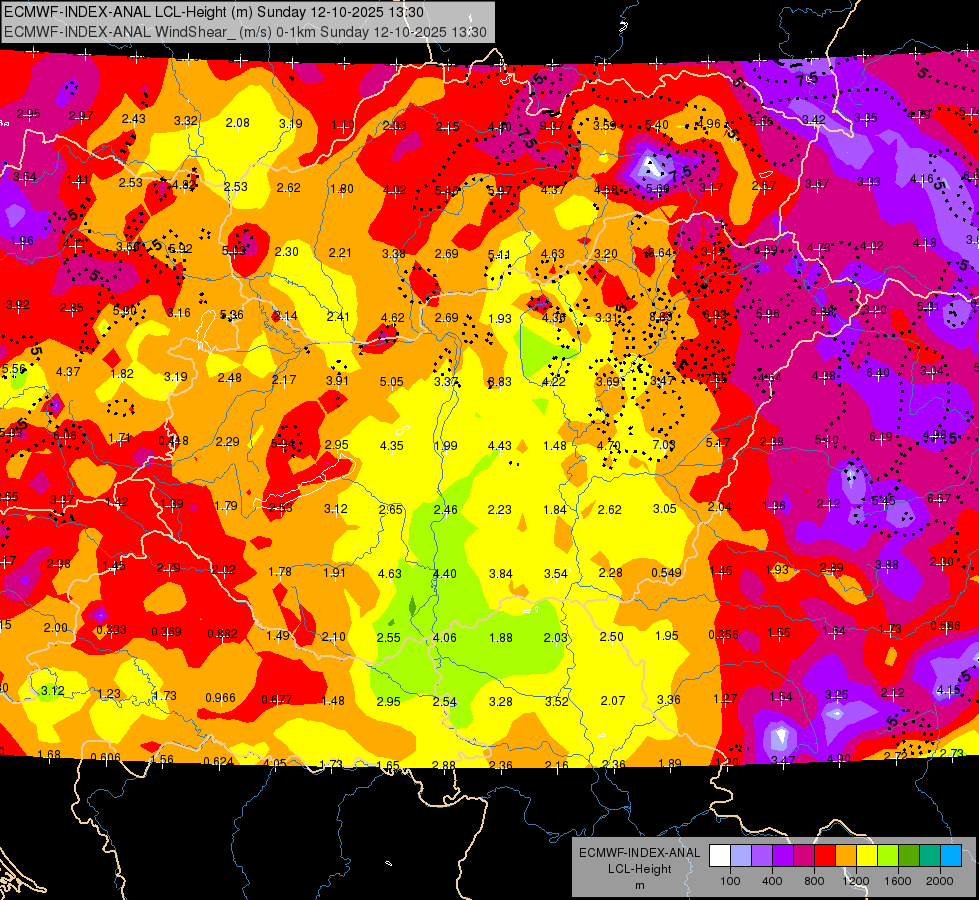This screenshot has height=900, width=979.
Task: Click the wind shear value '7.03'
Action: click(664, 445)
